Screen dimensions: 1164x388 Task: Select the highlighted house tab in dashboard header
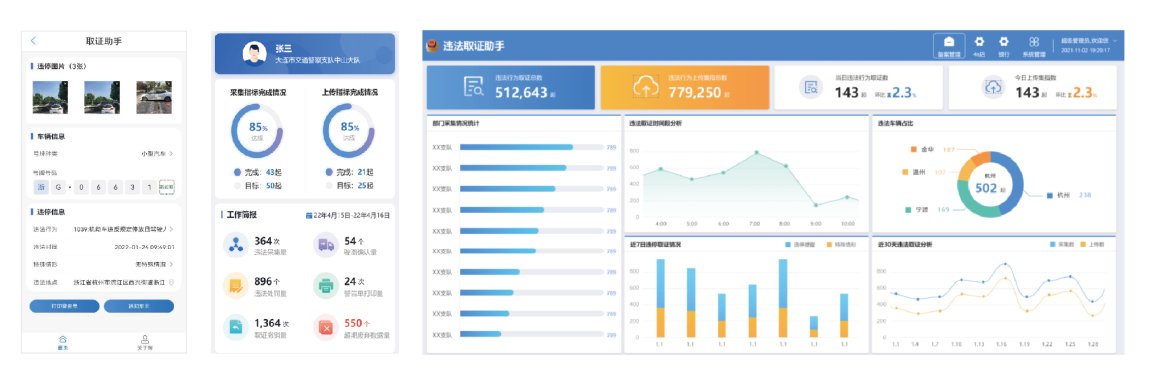pos(949,46)
